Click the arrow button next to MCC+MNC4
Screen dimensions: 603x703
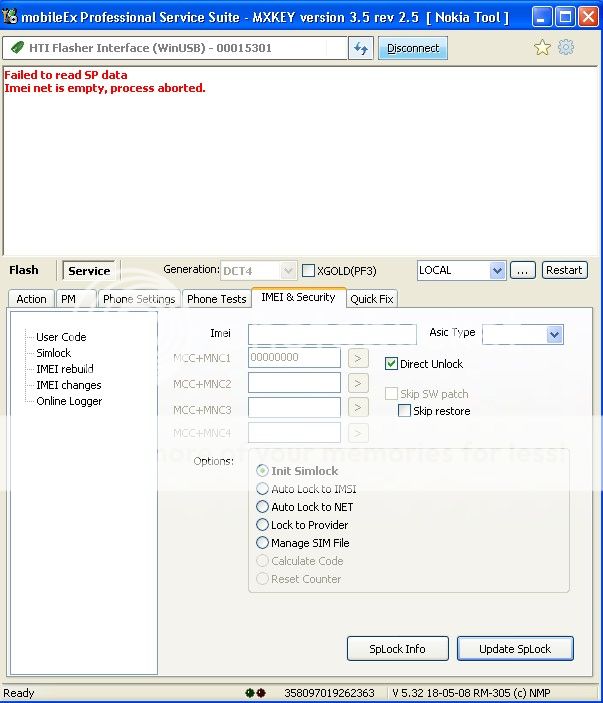click(x=358, y=433)
